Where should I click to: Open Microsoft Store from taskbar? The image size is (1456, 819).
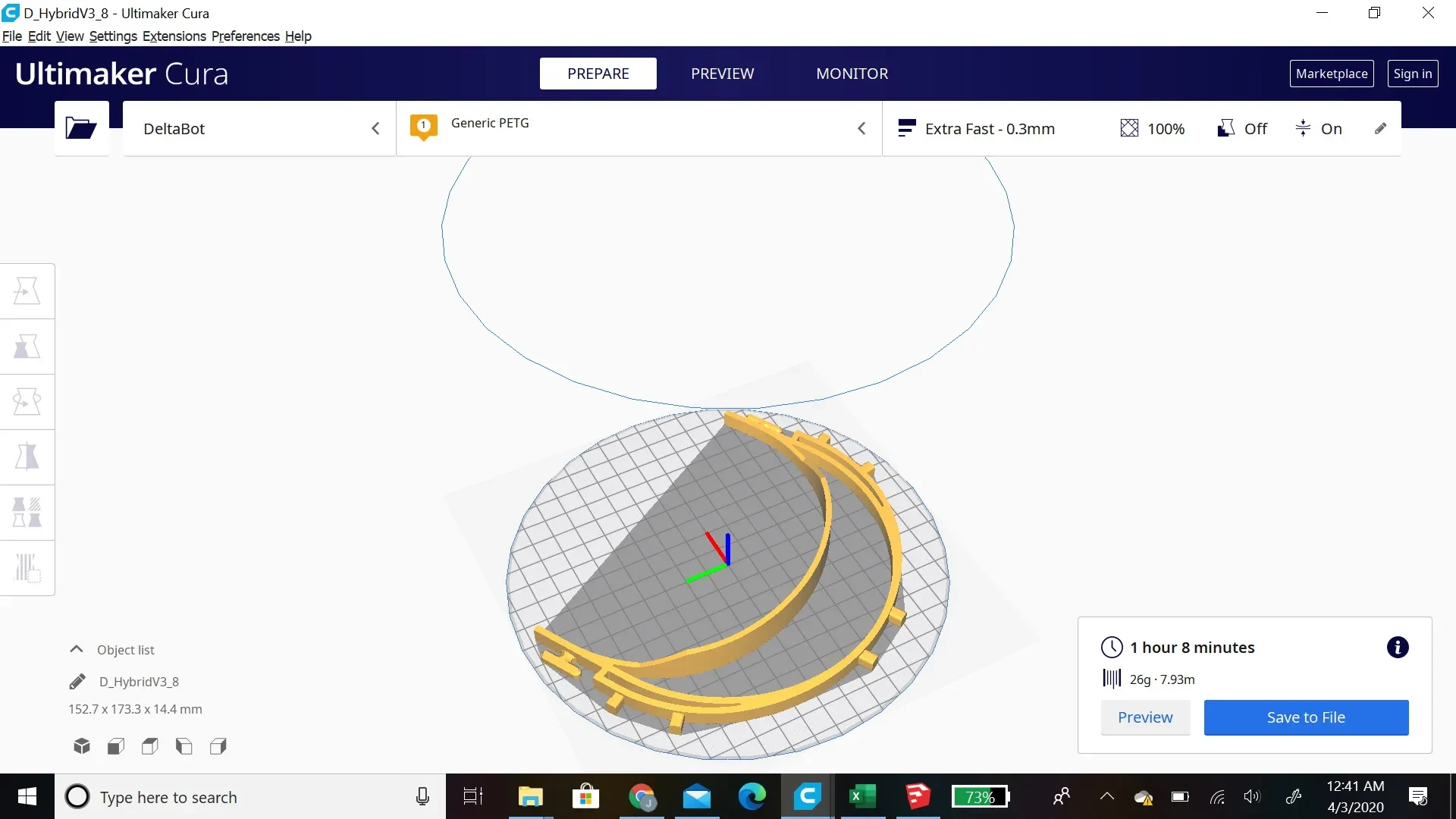[586, 796]
